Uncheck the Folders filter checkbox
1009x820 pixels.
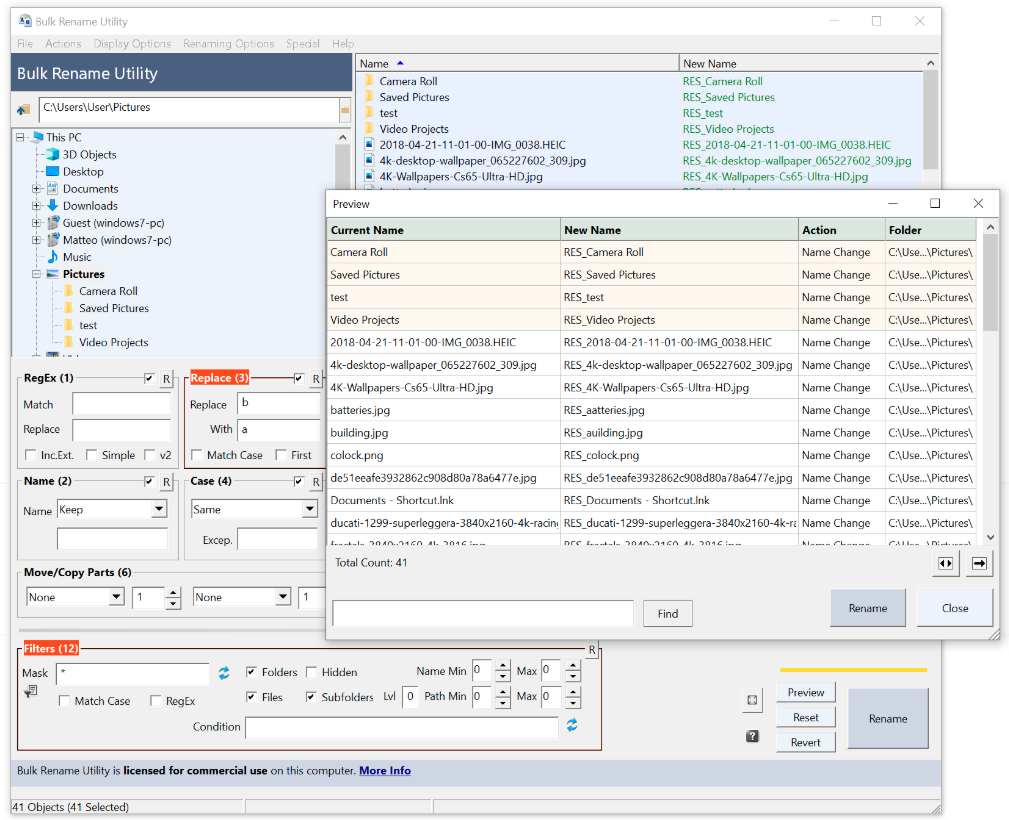coord(251,672)
